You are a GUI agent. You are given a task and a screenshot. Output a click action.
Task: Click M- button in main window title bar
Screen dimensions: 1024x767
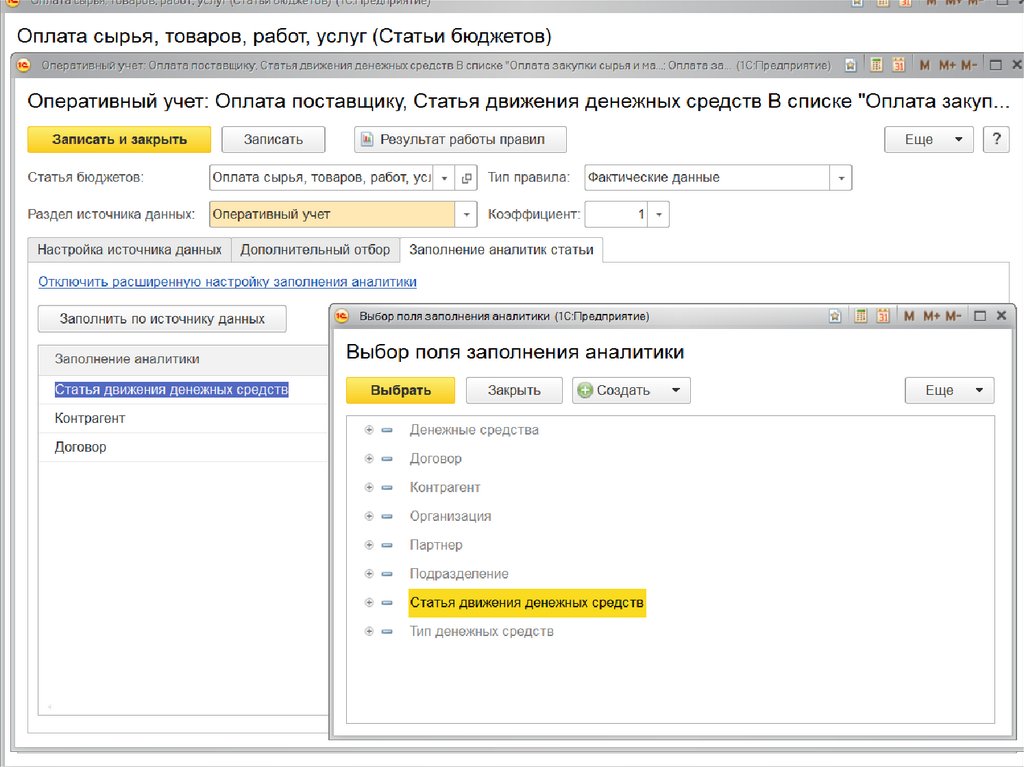click(x=969, y=65)
